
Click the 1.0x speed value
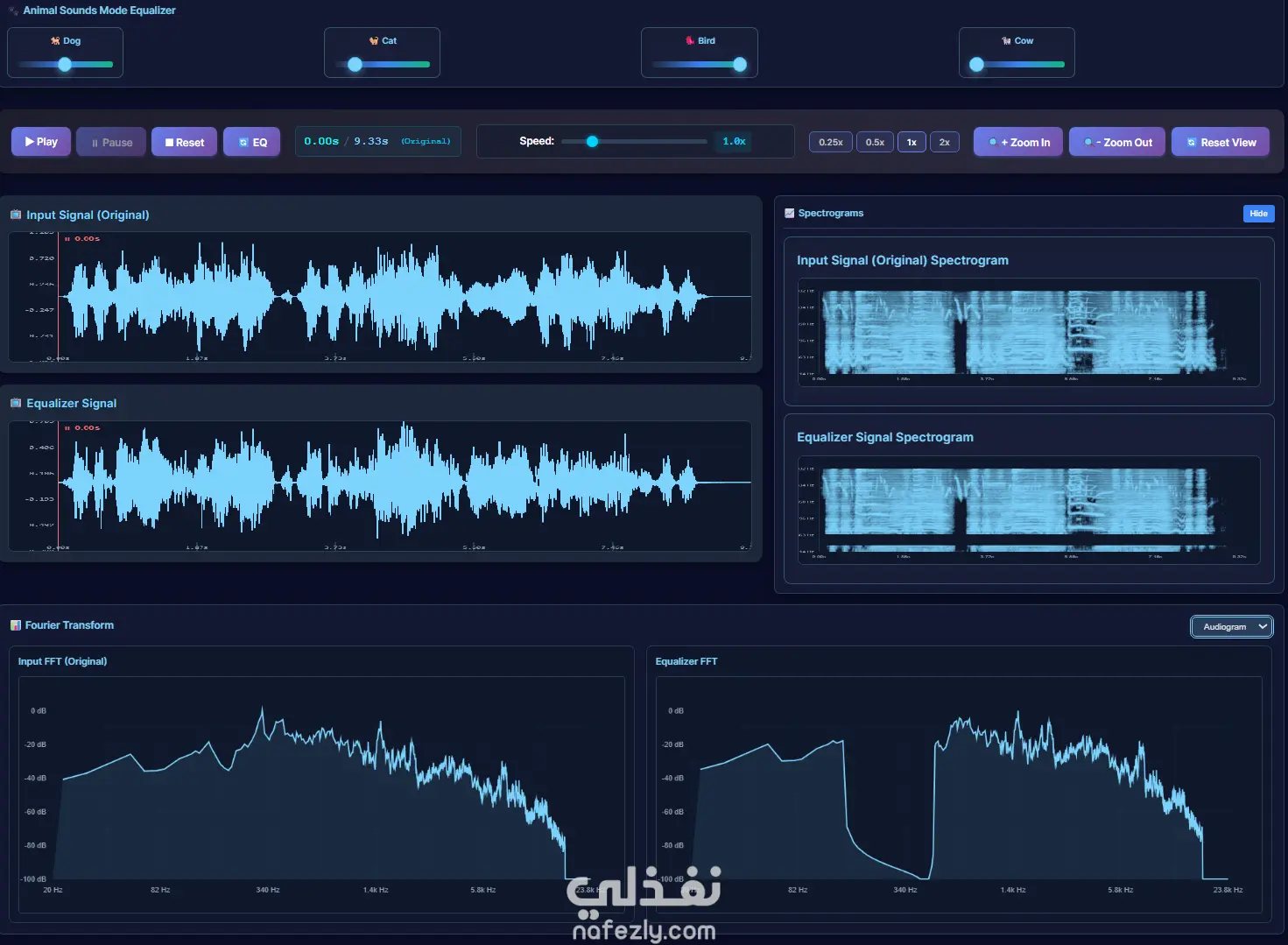(x=734, y=141)
